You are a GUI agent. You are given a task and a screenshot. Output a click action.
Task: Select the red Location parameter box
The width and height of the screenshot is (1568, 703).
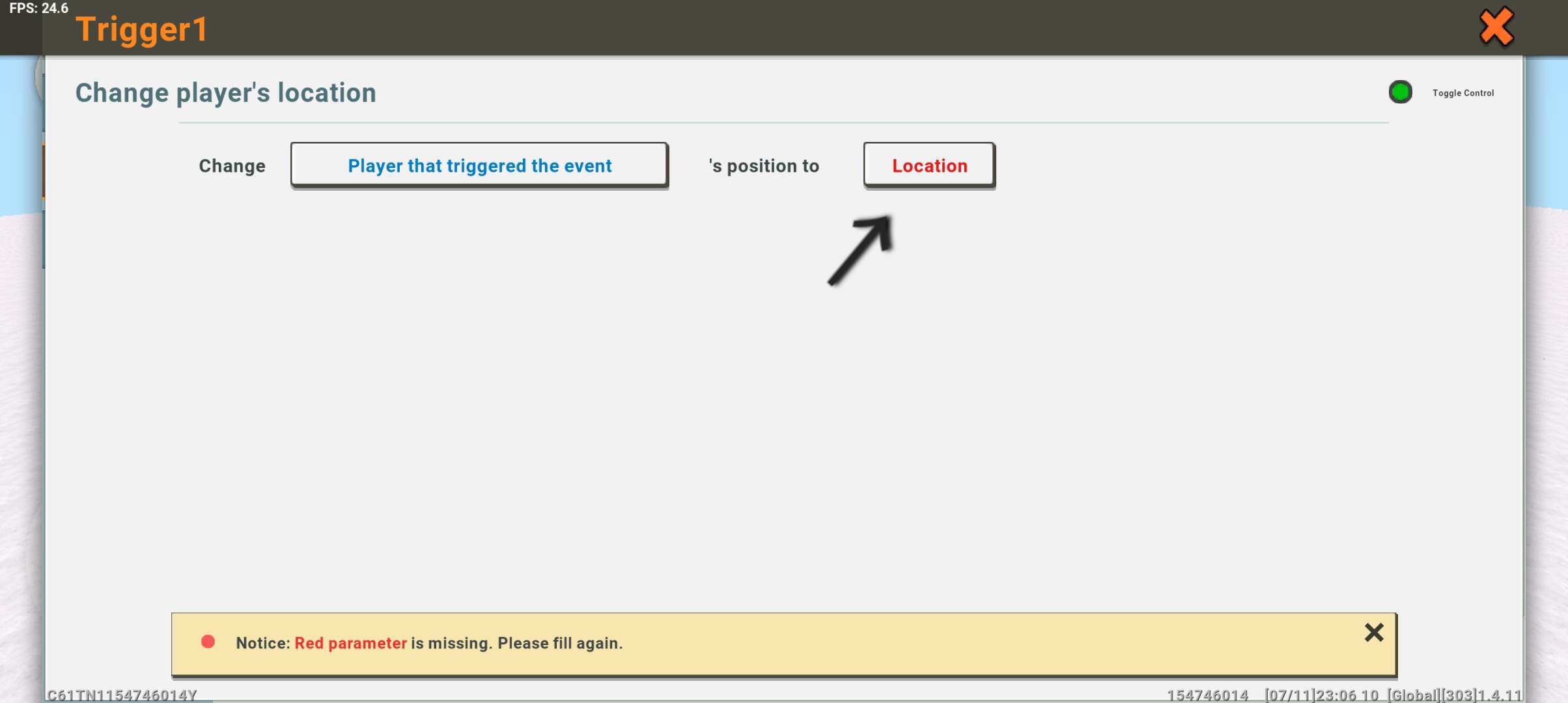[929, 165]
